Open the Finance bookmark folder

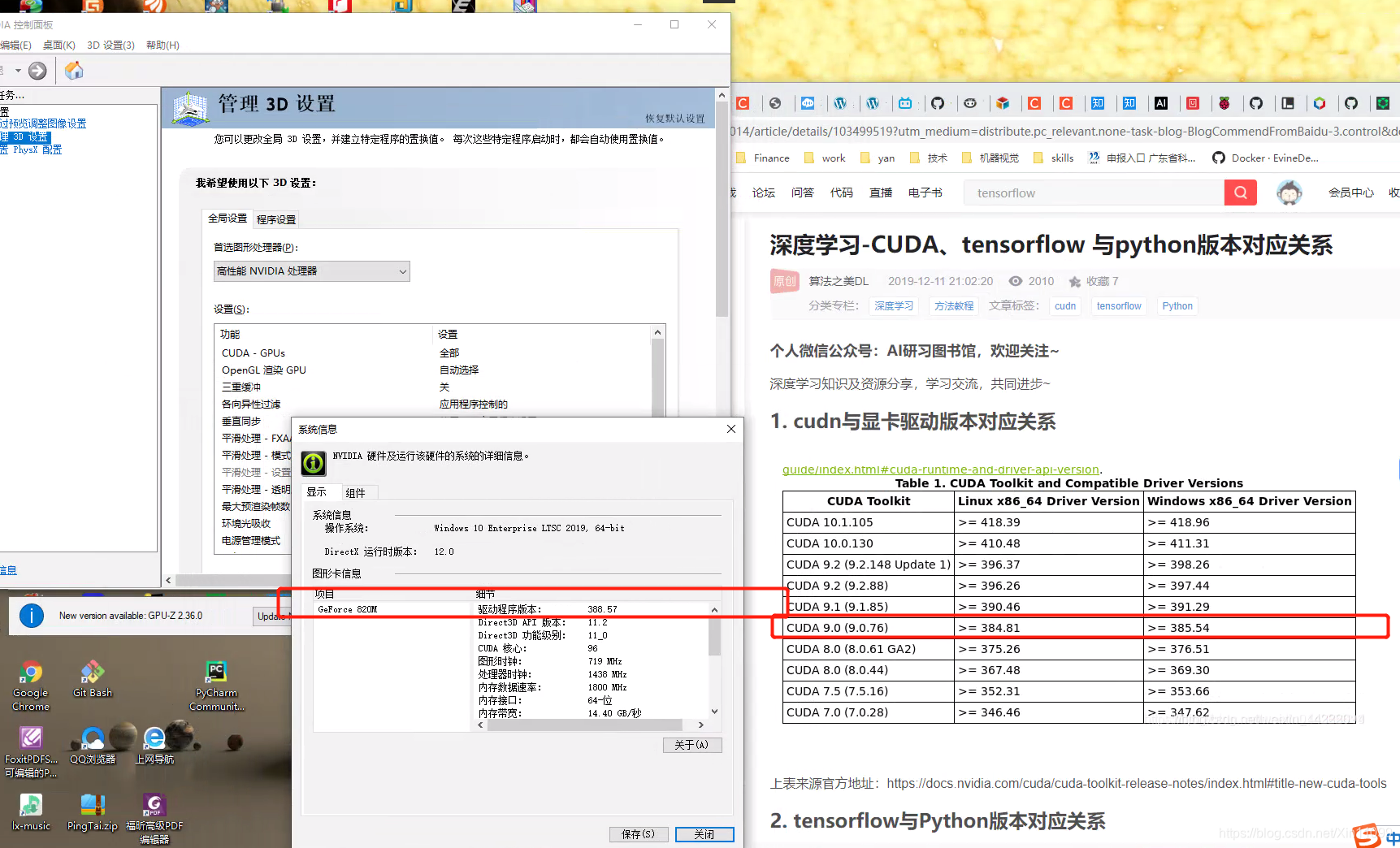[762, 158]
